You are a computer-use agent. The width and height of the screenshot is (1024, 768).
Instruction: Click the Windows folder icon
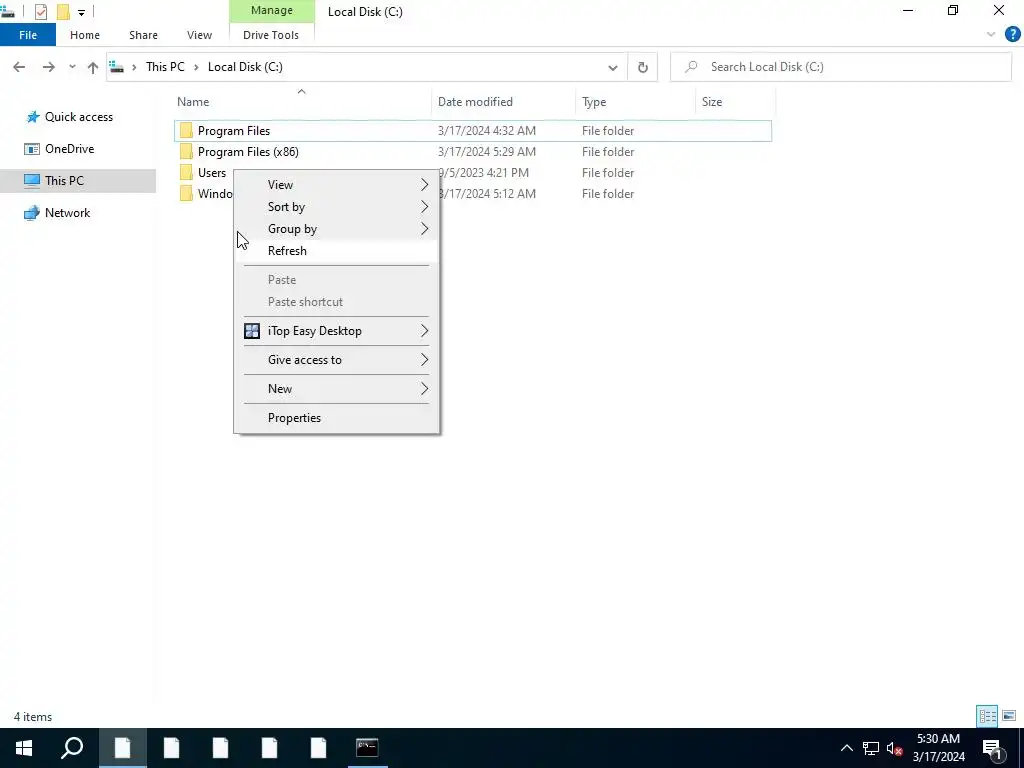coord(186,193)
